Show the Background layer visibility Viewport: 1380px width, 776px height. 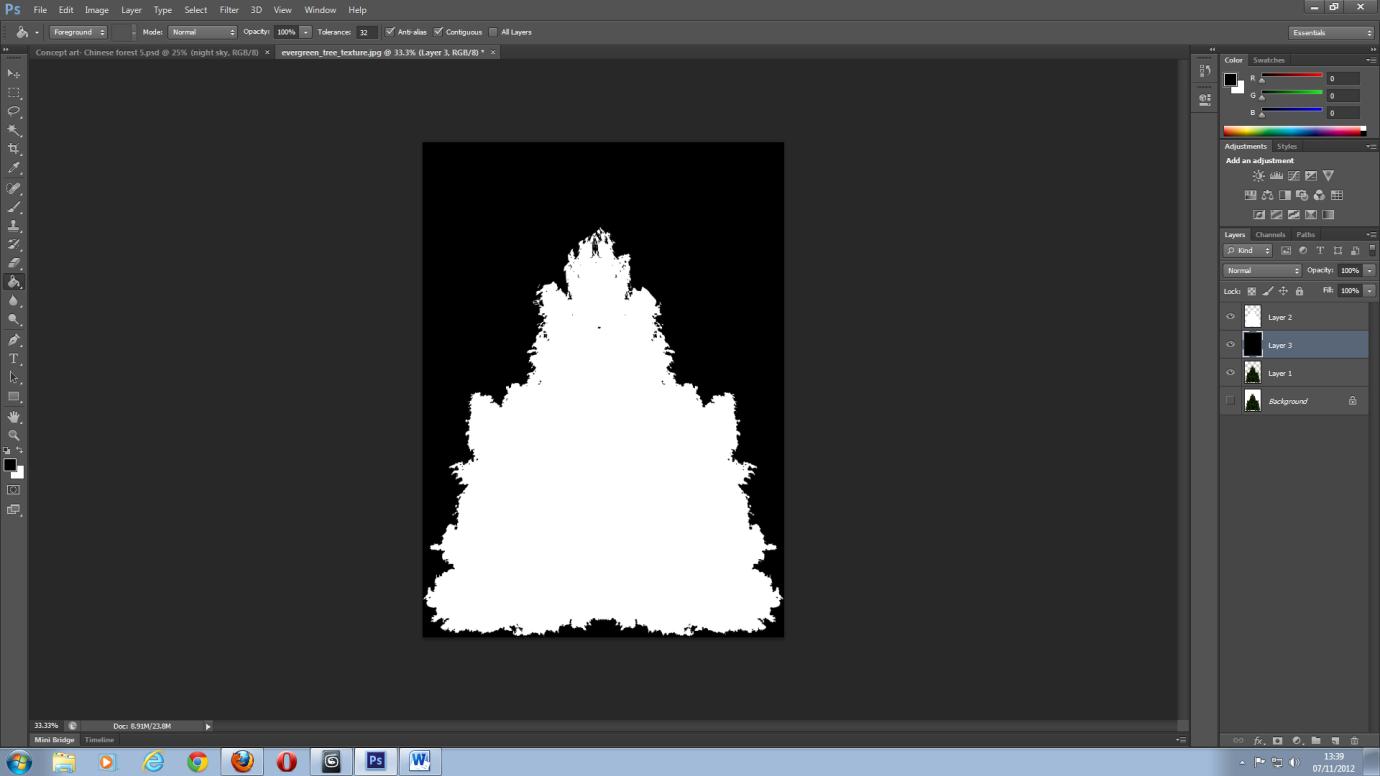coord(1230,401)
